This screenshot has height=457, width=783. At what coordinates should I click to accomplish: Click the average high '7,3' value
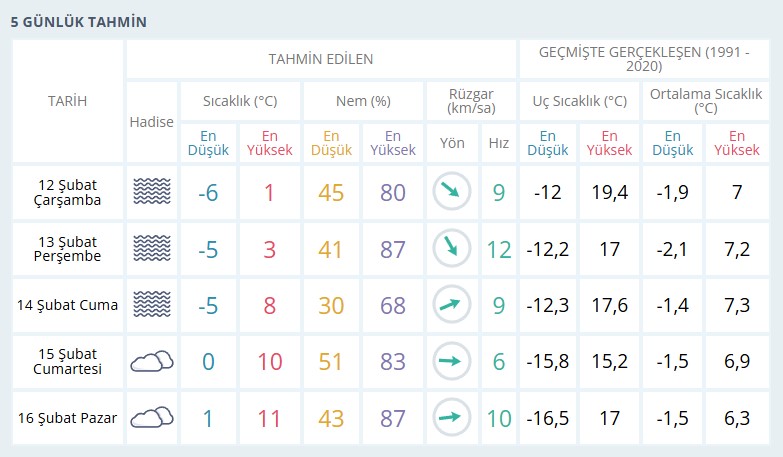(x=737, y=305)
